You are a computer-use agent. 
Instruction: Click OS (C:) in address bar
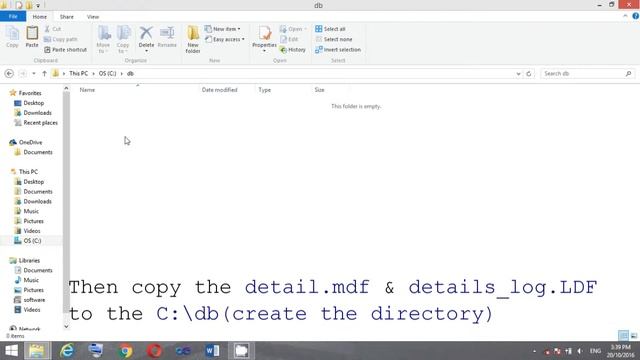[107, 73]
